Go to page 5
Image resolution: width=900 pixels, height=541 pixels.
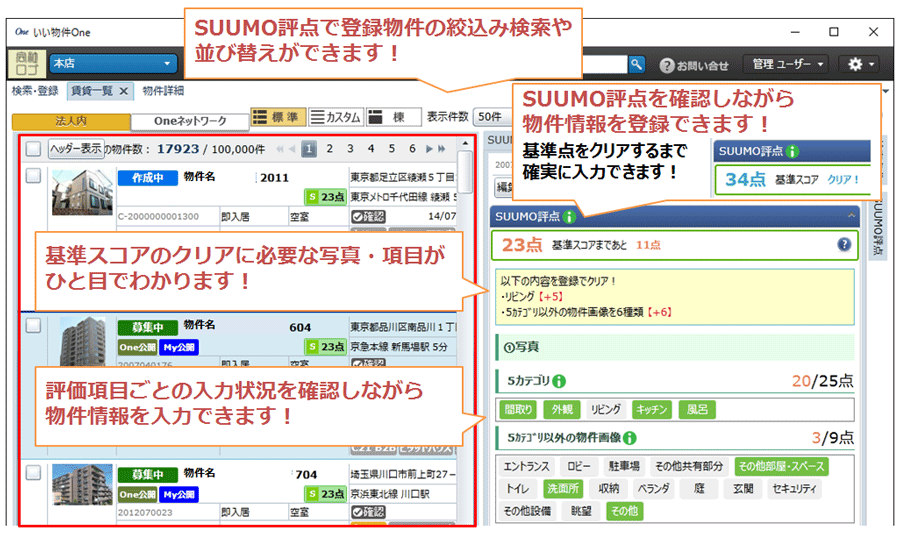pyautogui.click(x=391, y=149)
